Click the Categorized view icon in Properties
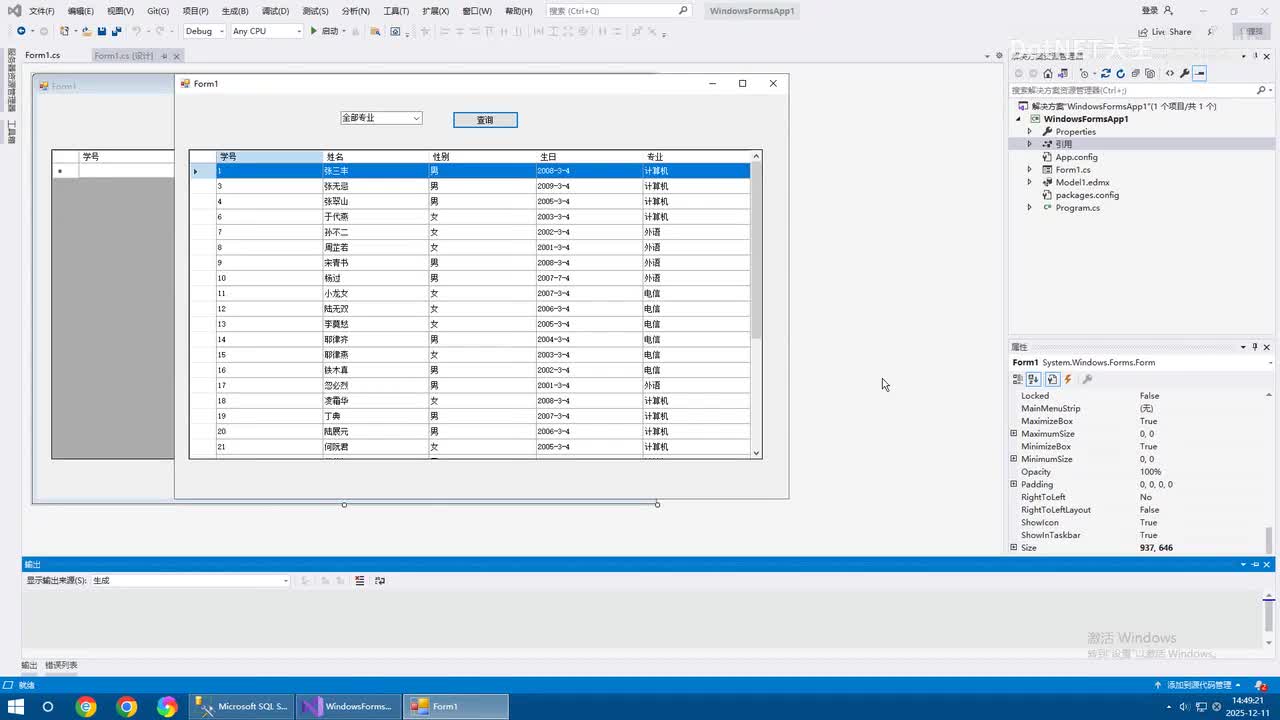The width and height of the screenshot is (1280, 720). [x=1018, y=379]
